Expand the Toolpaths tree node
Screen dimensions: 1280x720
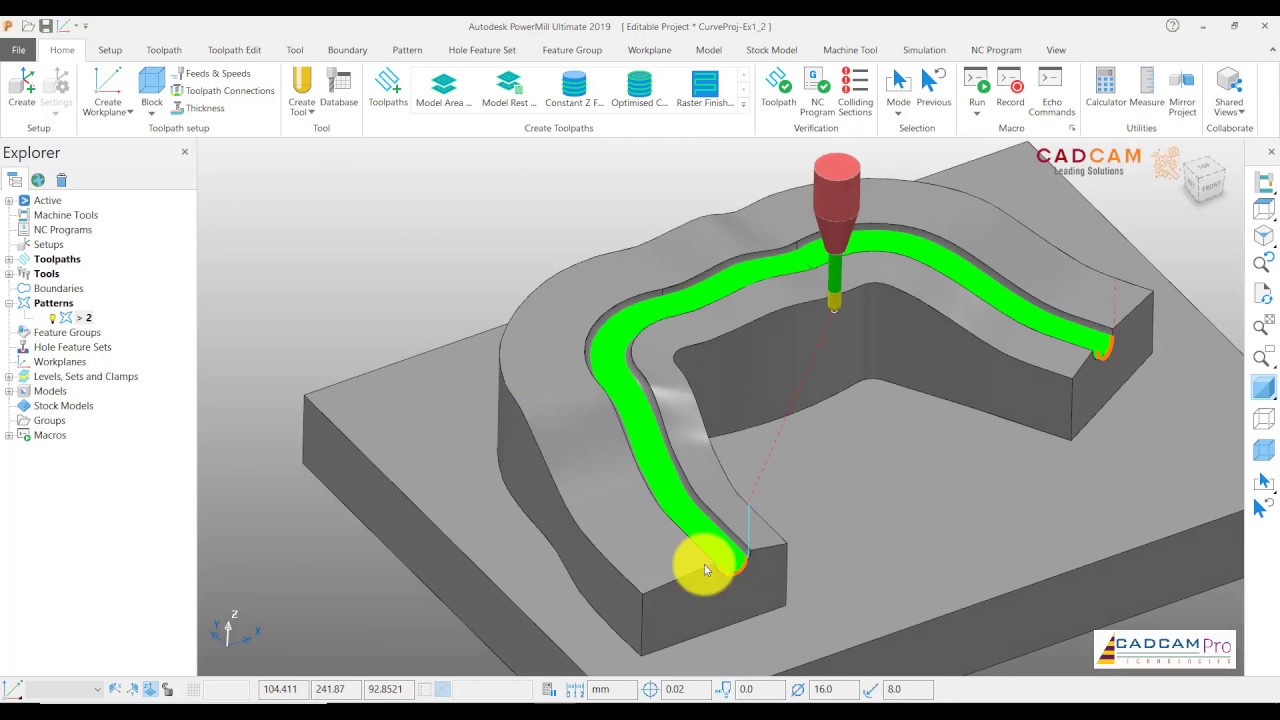point(9,259)
